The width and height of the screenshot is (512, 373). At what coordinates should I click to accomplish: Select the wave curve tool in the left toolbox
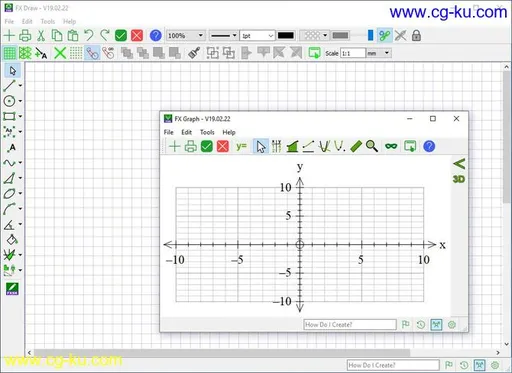click(9, 162)
